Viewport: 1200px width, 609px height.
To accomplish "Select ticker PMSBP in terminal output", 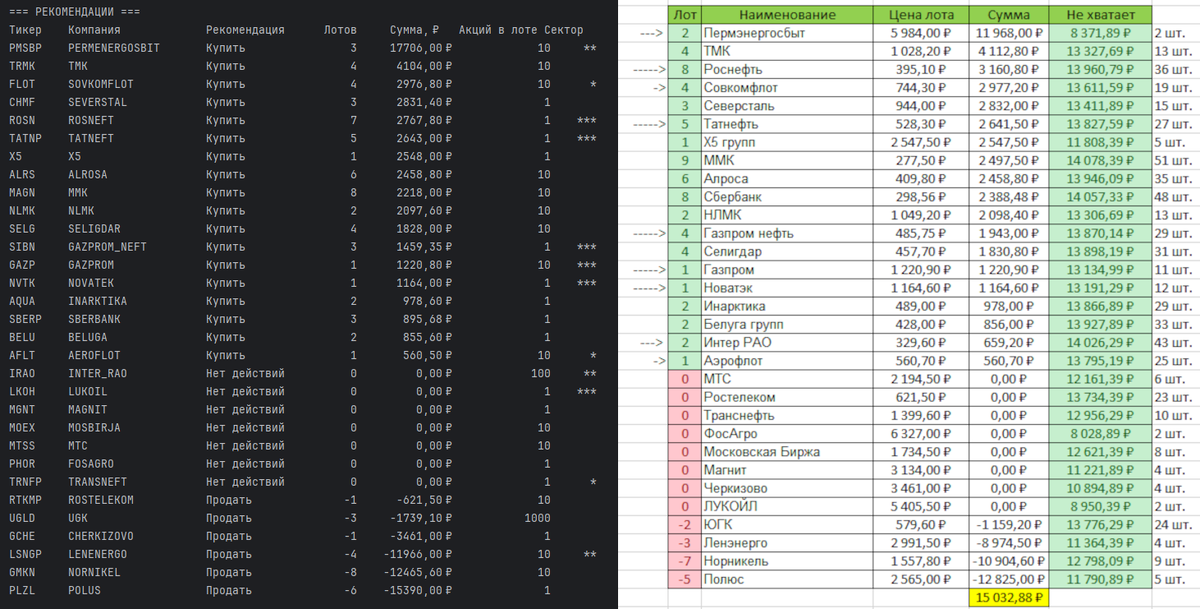I will 24,48.
